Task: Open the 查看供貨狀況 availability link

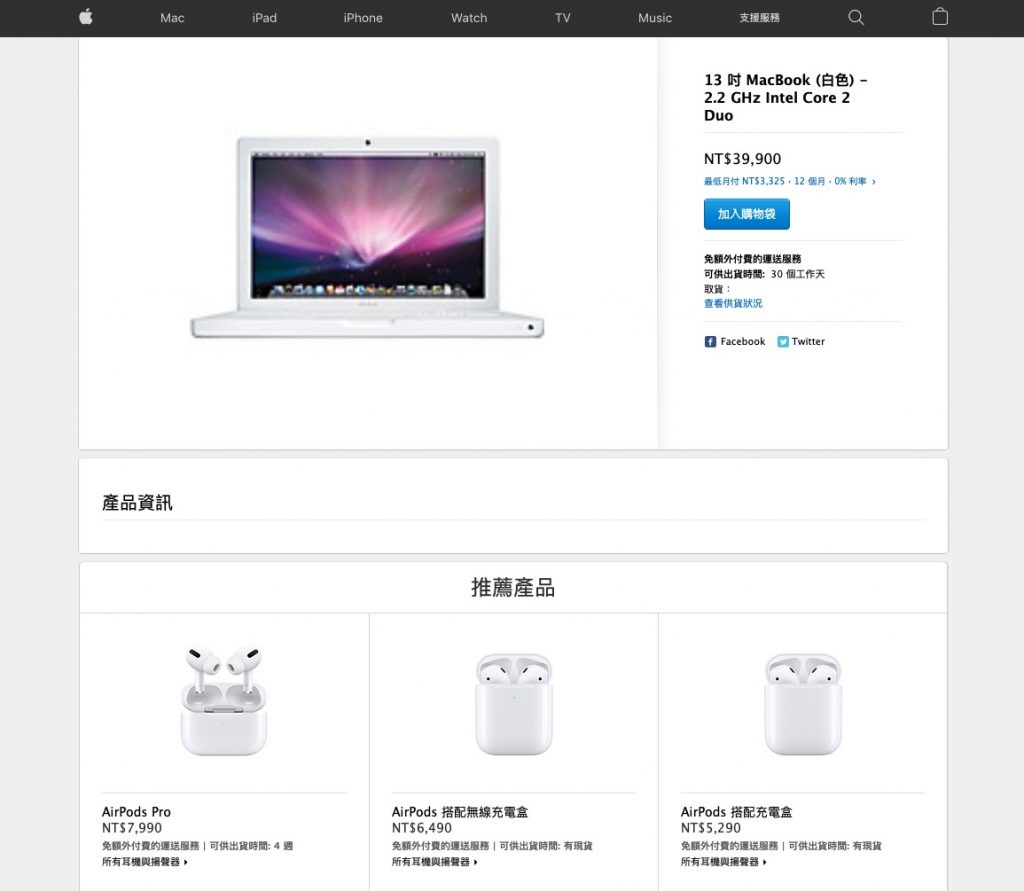Action: [733, 303]
